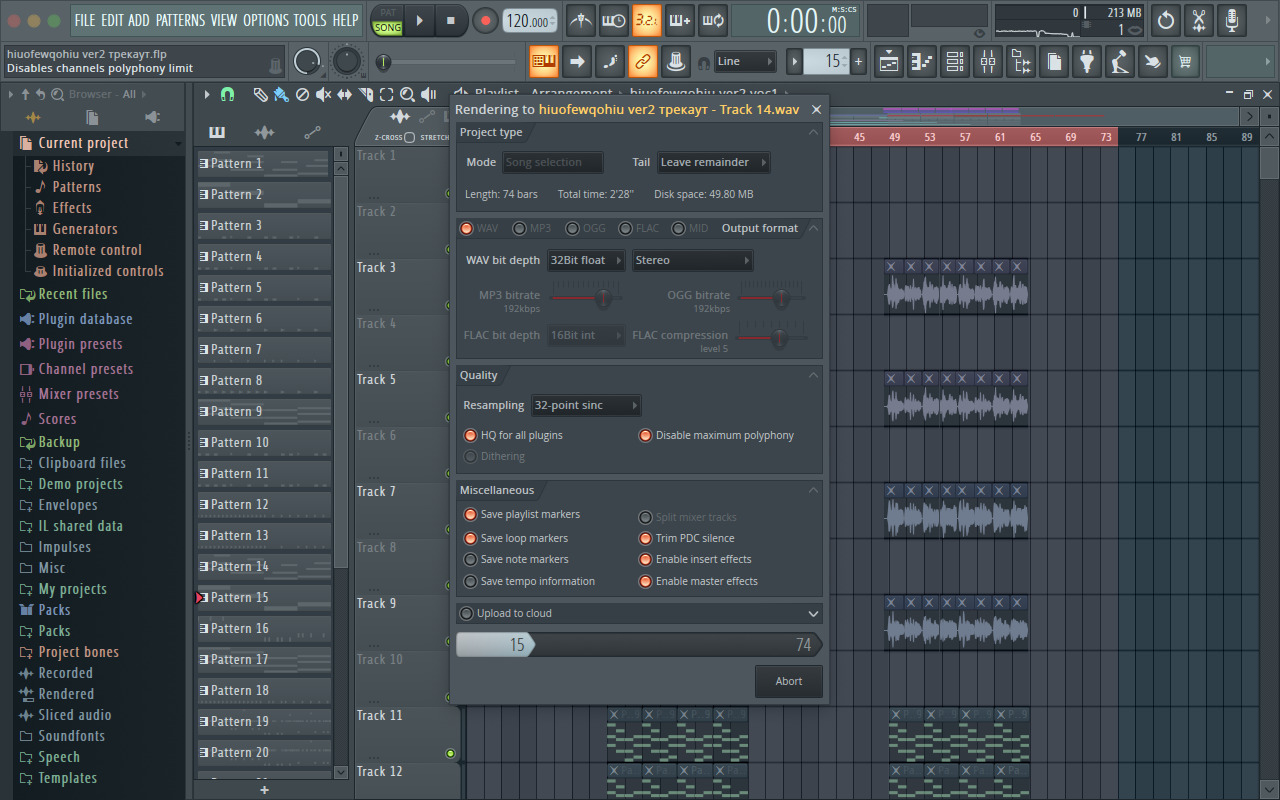Viewport: 1280px width, 800px height.
Task: Open the Resampling 32-point sinc dropdown
Action: (586, 406)
